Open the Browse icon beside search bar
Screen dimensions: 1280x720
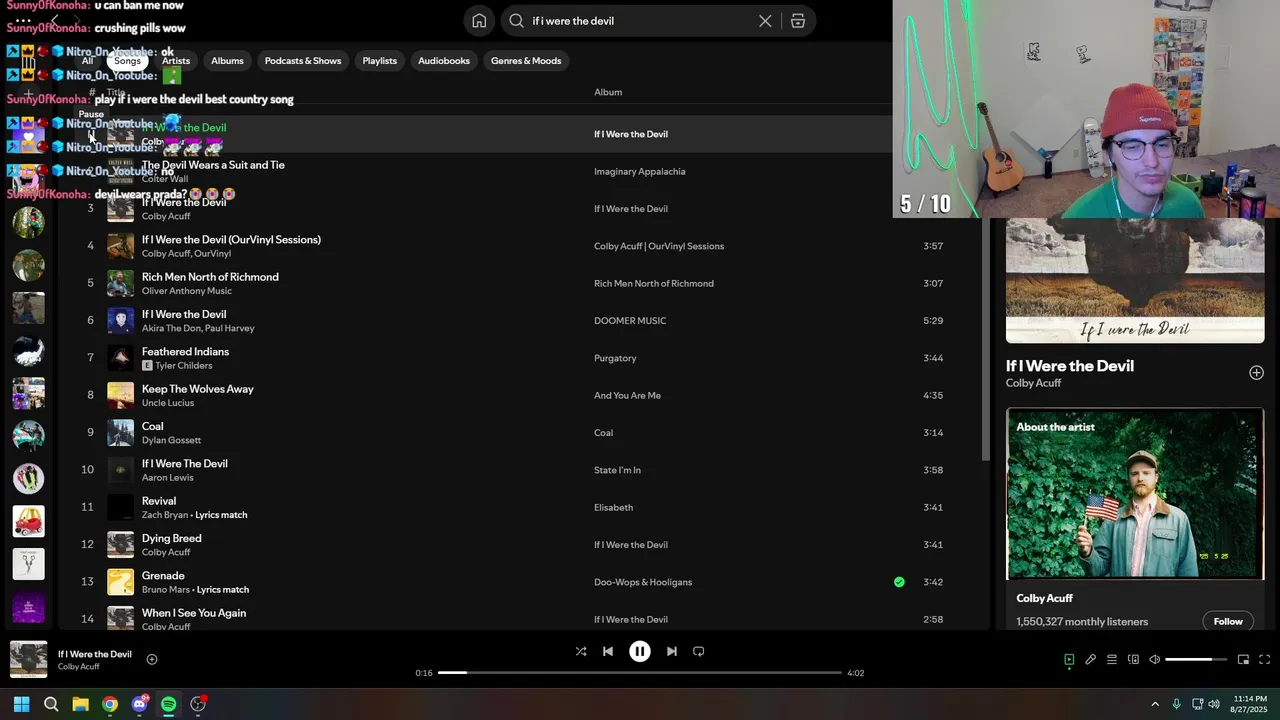(798, 20)
